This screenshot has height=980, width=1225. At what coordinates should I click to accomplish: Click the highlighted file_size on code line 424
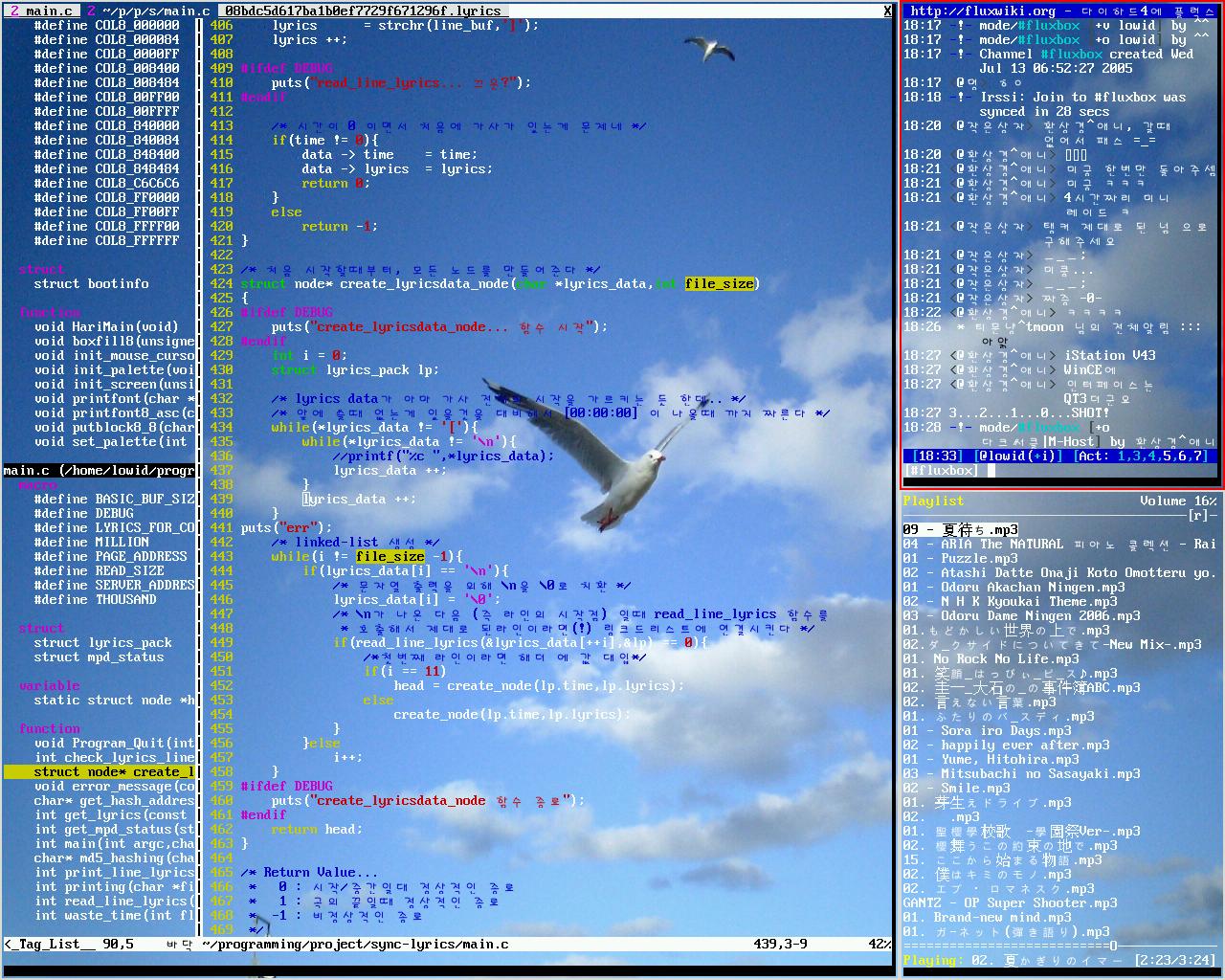pyautogui.click(x=719, y=283)
